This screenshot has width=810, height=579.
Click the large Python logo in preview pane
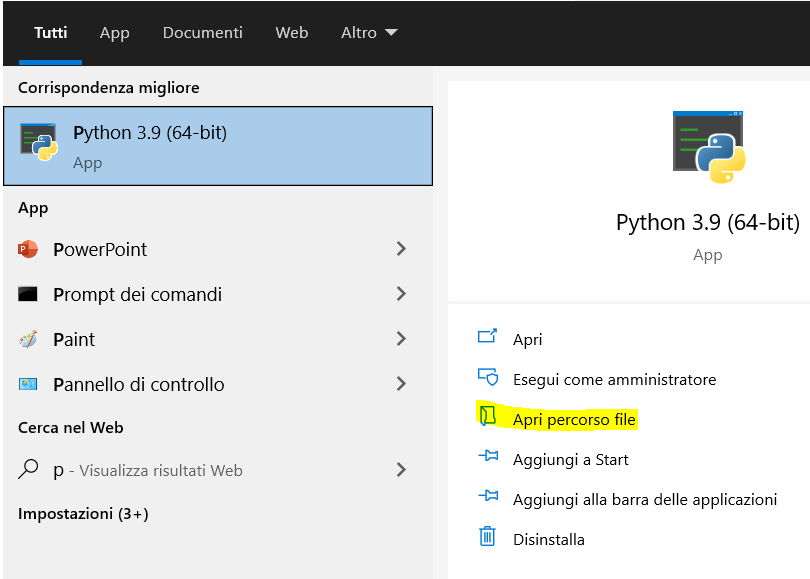pos(707,146)
